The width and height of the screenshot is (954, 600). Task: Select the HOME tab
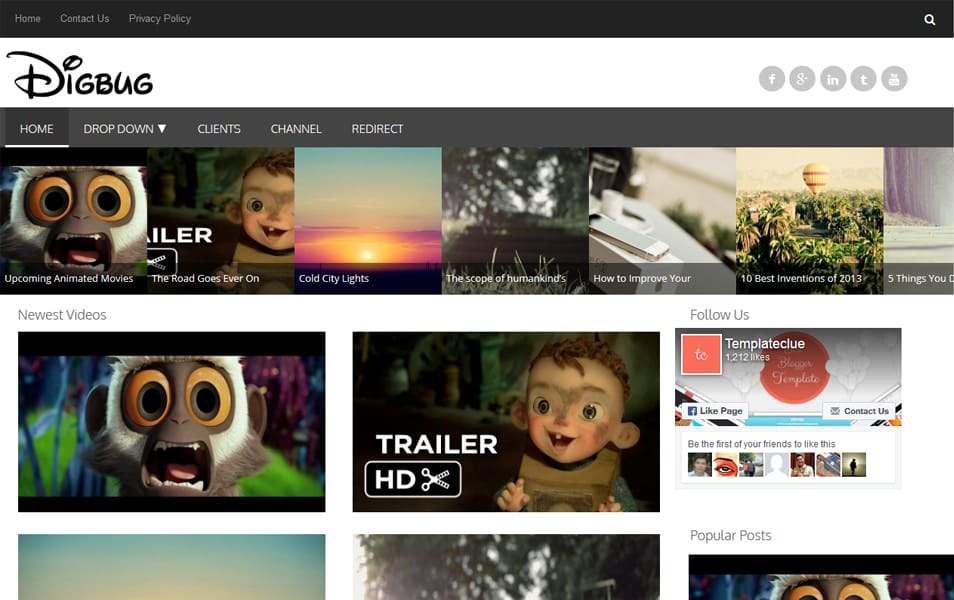[x=36, y=128]
